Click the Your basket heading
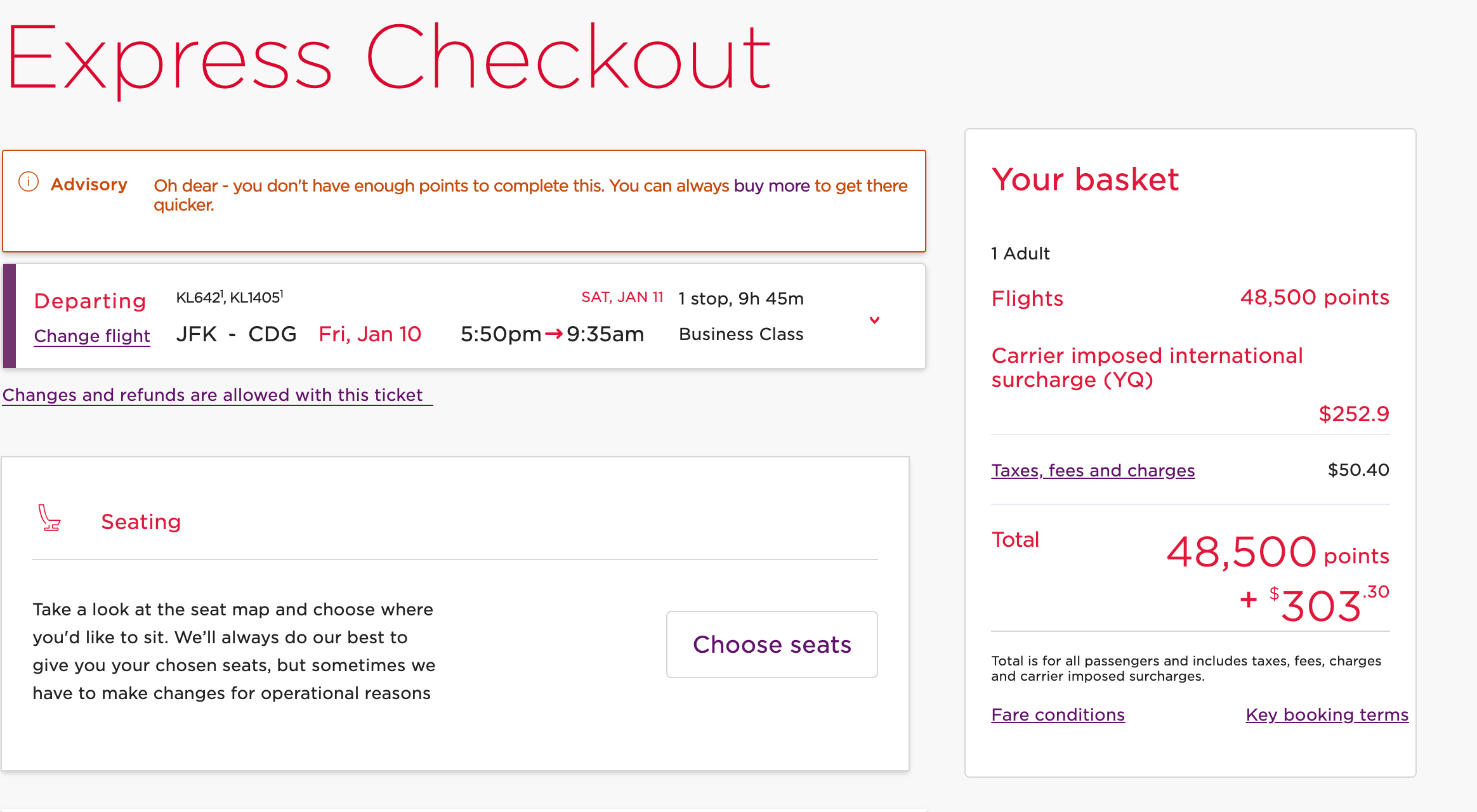The width and height of the screenshot is (1477, 812). (x=1085, y=180)
